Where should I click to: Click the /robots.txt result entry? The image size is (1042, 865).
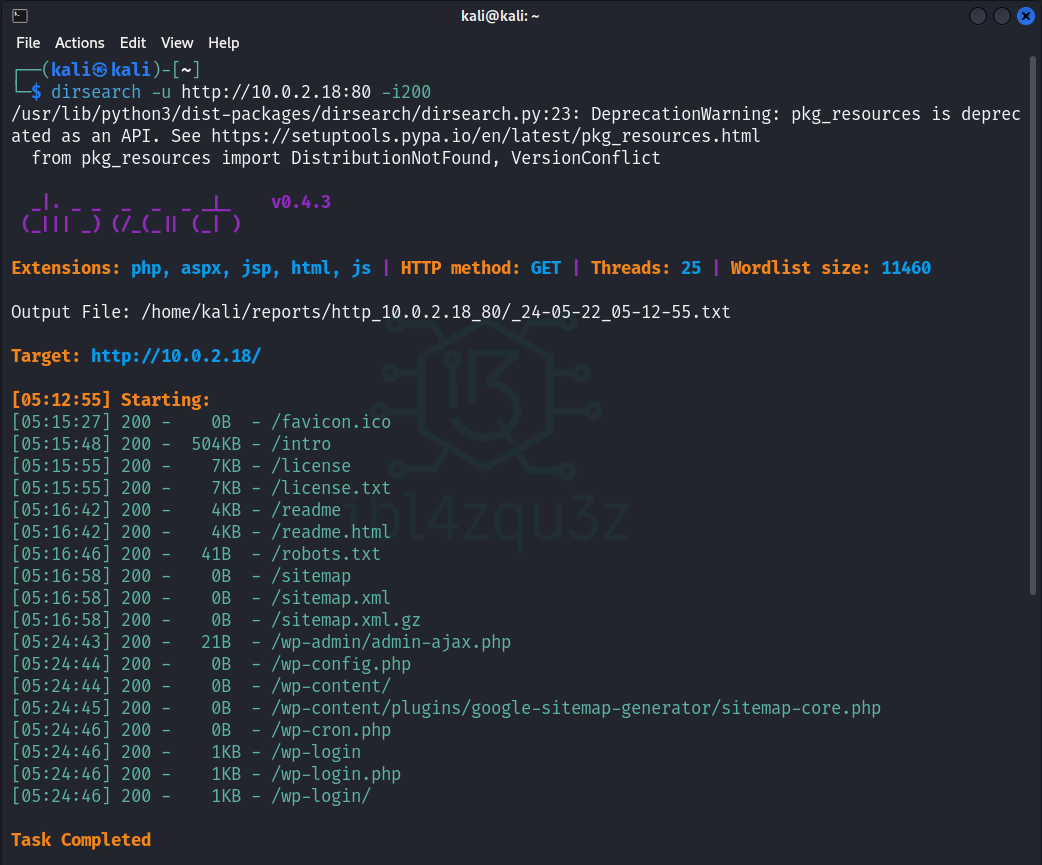click(x=326, y=554)
